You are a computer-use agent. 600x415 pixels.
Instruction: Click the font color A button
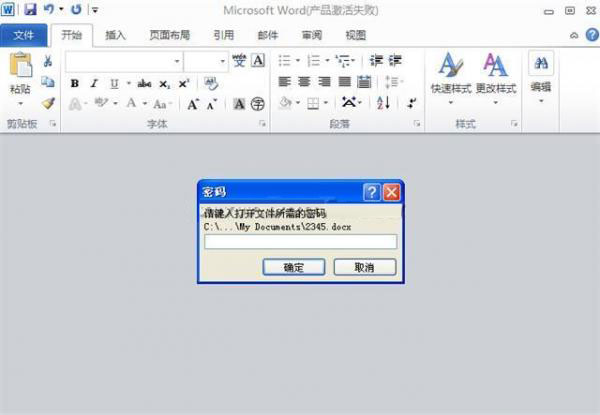tap(131, 103)
